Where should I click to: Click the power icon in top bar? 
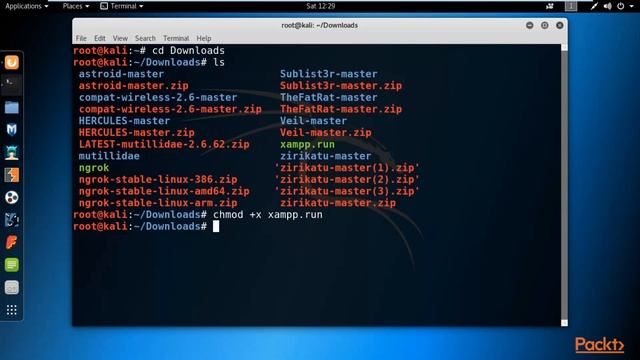620,6
